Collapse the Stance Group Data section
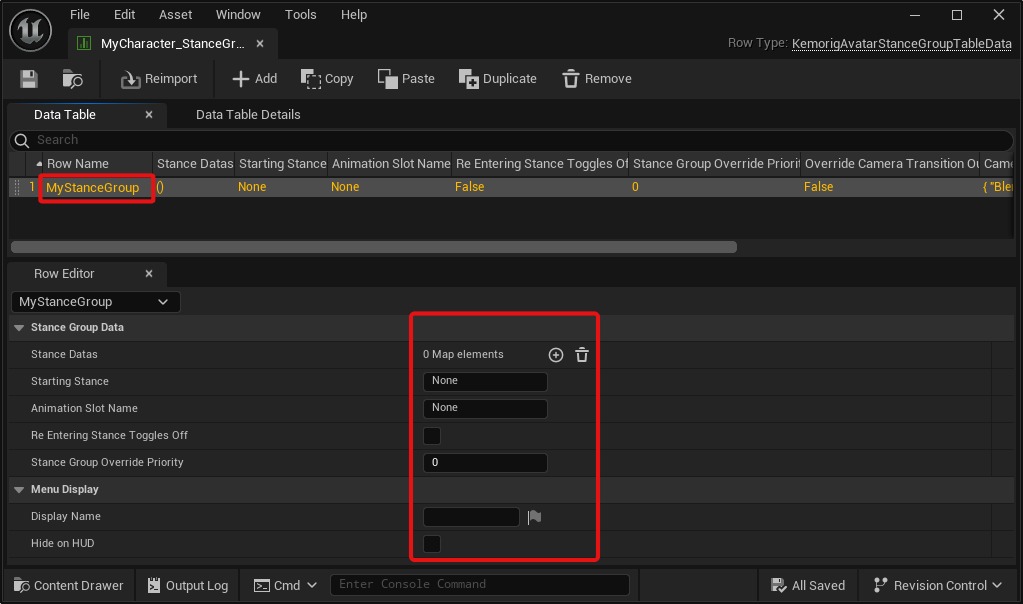The width and height of the screenshot is (1023, 604). (x=19, y=328)
